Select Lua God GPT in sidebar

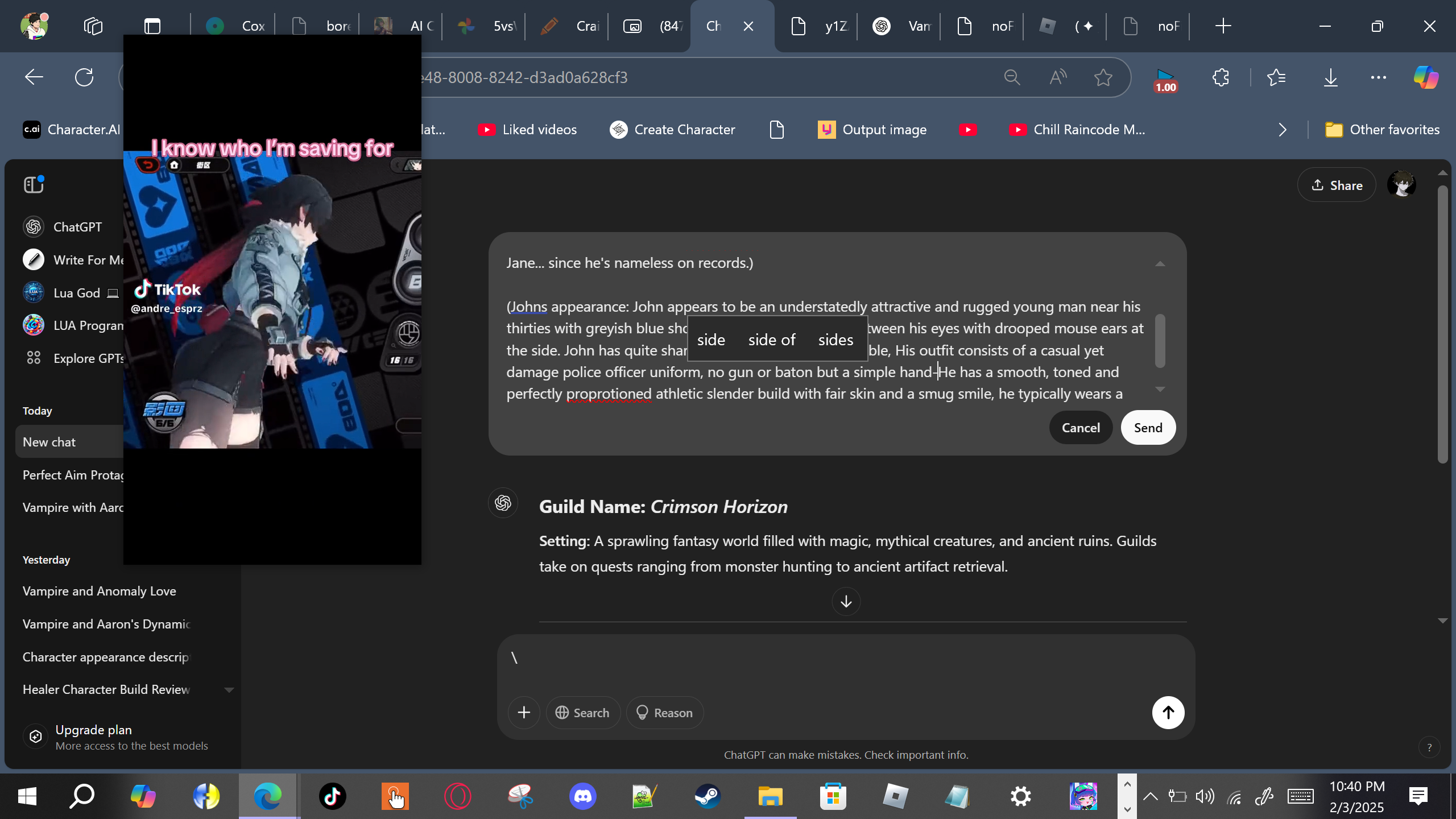coord(71,293)
